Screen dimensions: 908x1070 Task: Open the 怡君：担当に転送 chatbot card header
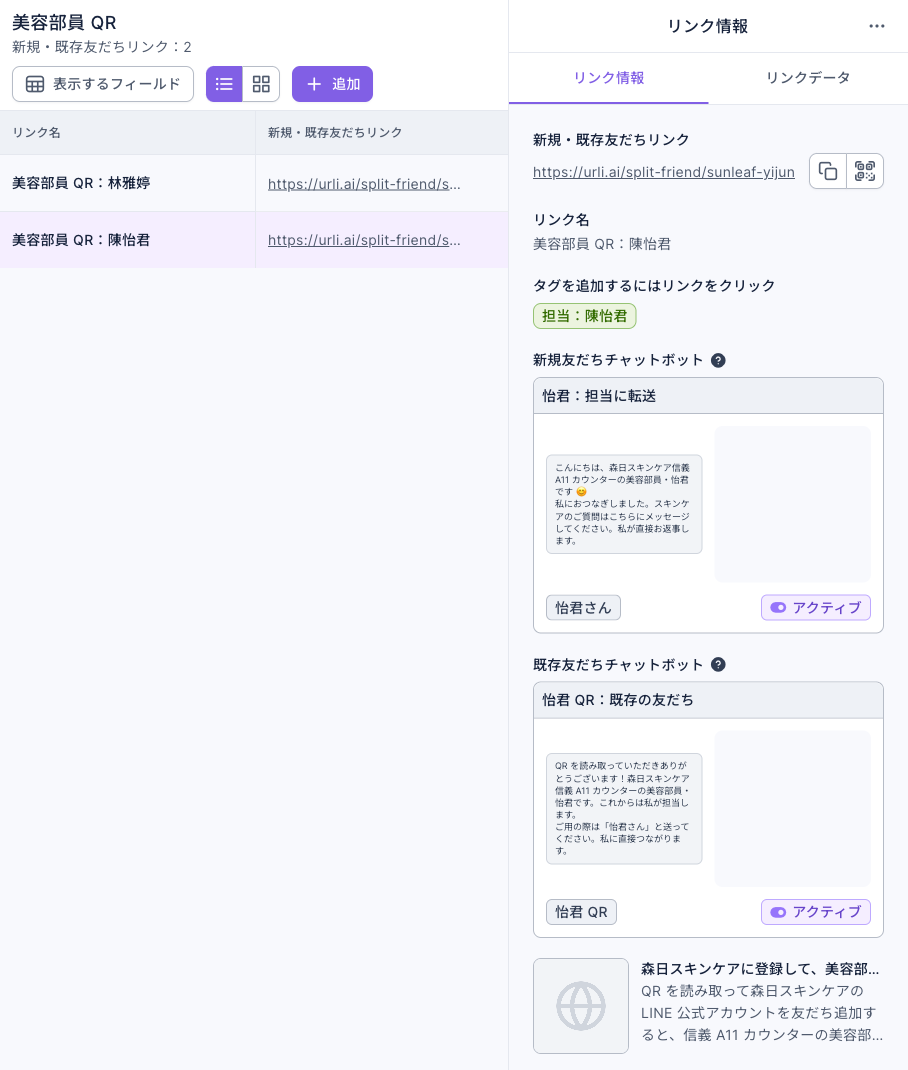click(708, 396)
